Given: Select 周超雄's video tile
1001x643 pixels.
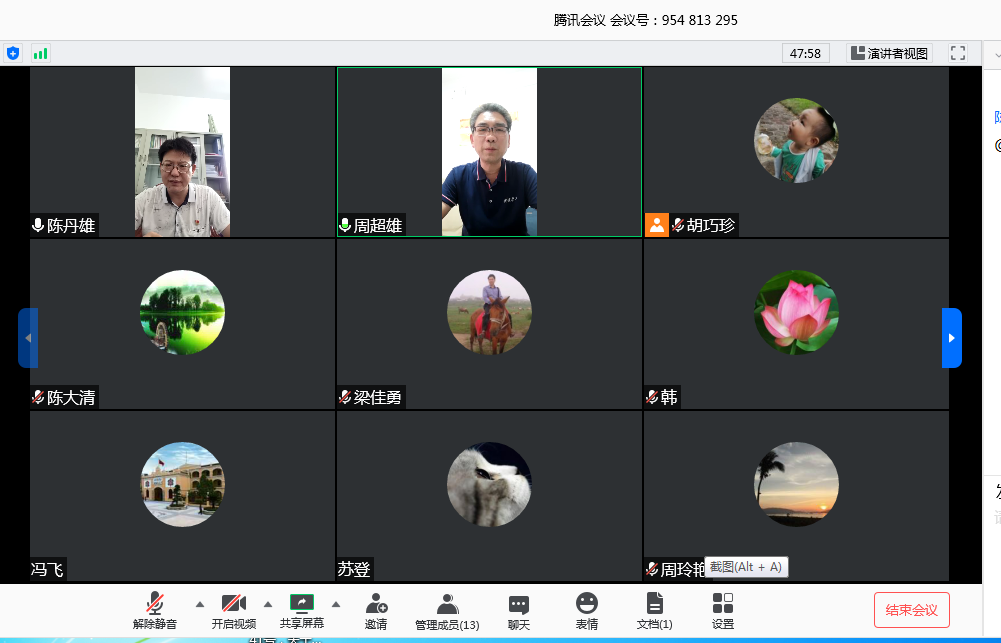Looking at the screenshot, I should click(x=489, y=152).
